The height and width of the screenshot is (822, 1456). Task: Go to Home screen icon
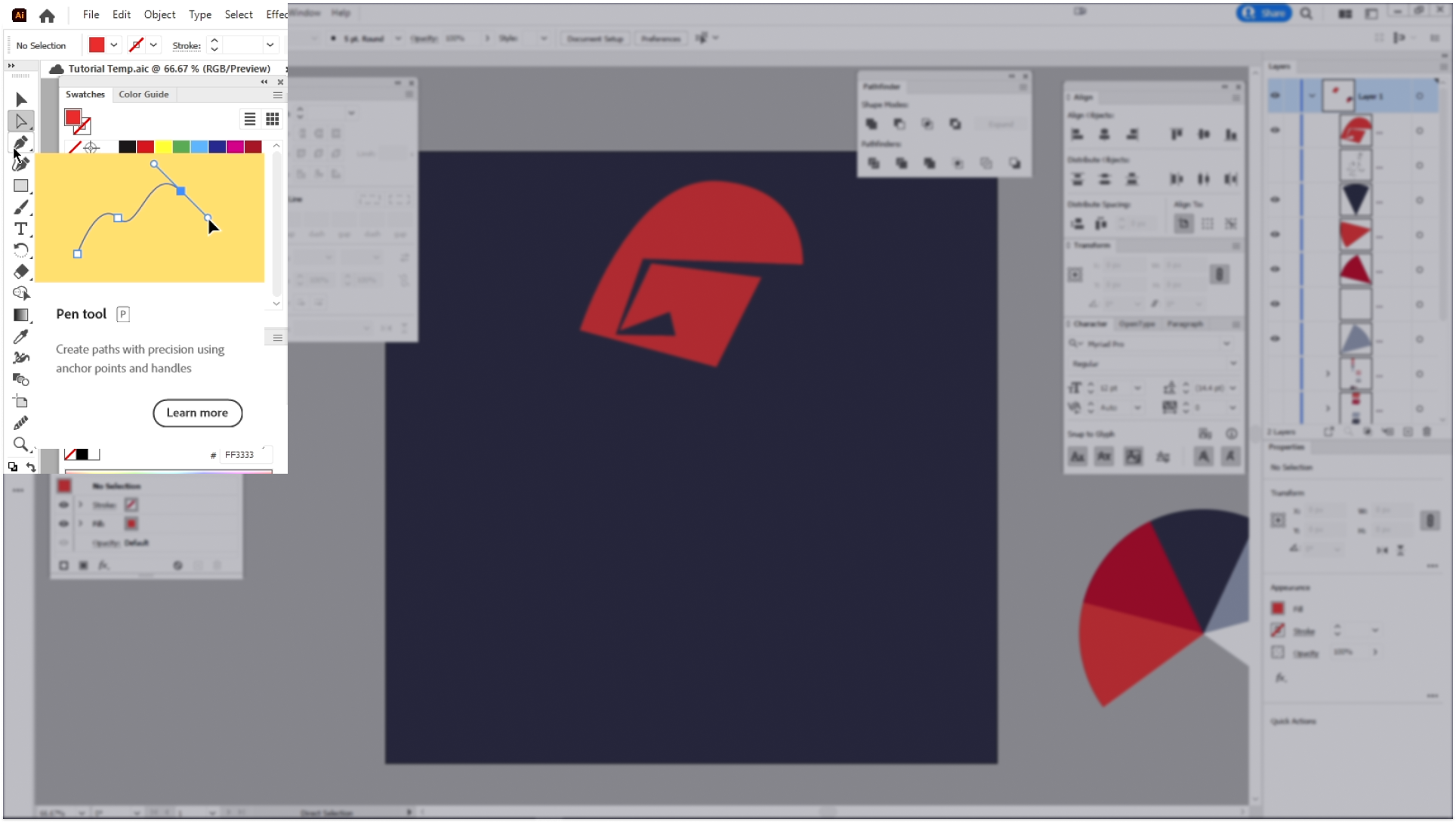click(x=47, y=15)
